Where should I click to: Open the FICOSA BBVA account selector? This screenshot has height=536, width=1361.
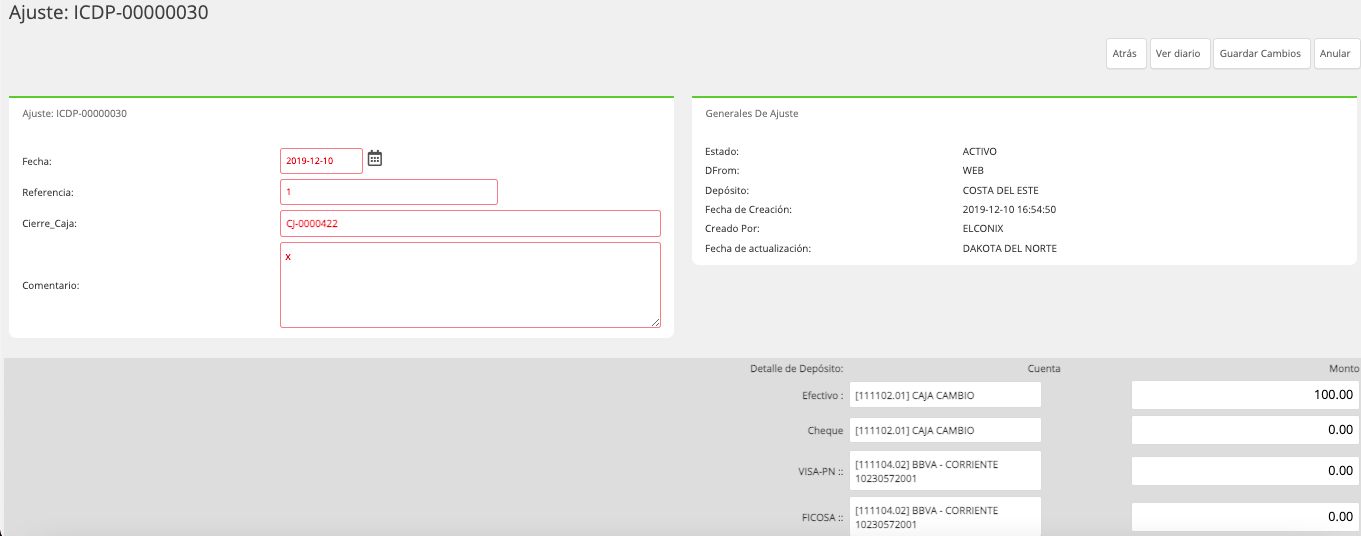(945, 517)
